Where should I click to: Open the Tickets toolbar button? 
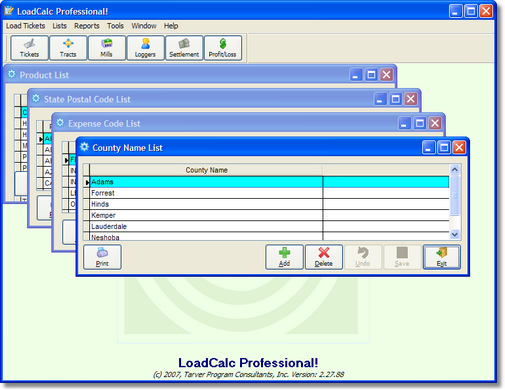(x=30, y=48)
